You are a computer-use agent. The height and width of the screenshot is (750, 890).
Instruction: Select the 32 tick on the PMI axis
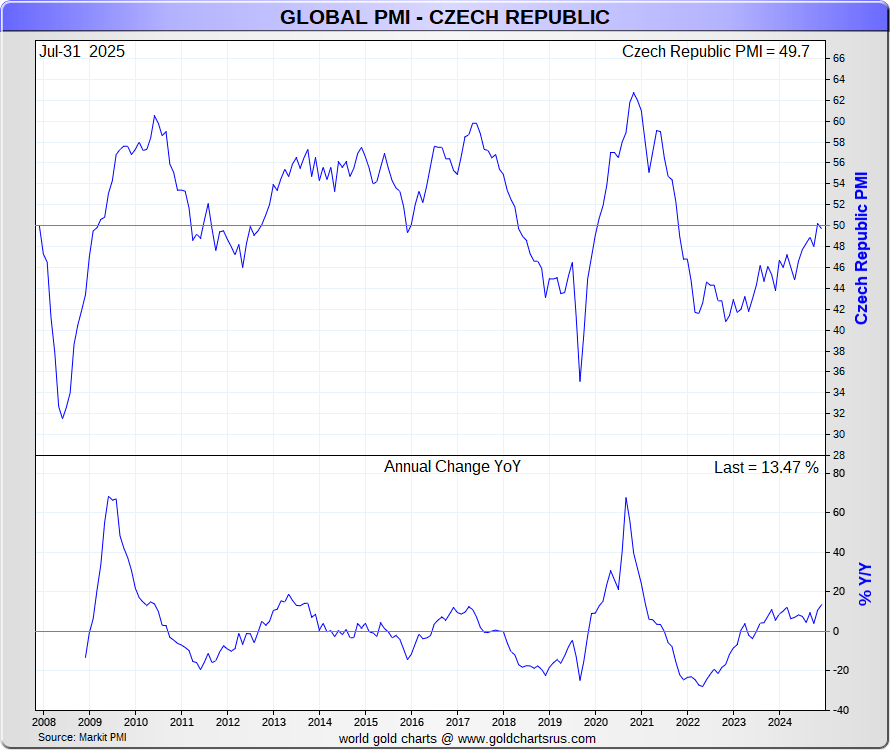(839, 413)
